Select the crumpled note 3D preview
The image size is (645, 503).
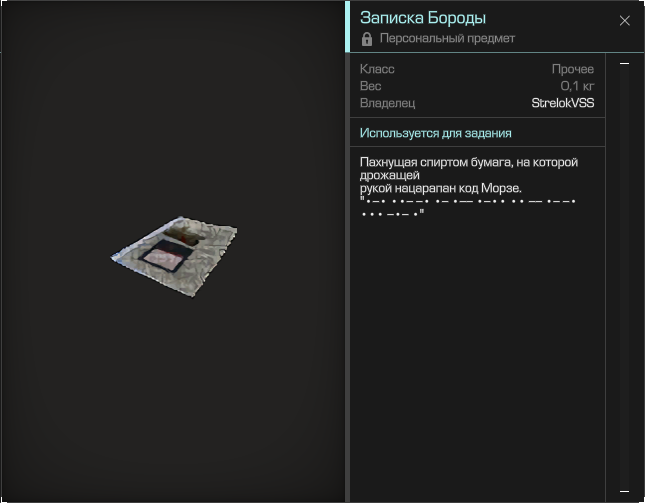174,255
